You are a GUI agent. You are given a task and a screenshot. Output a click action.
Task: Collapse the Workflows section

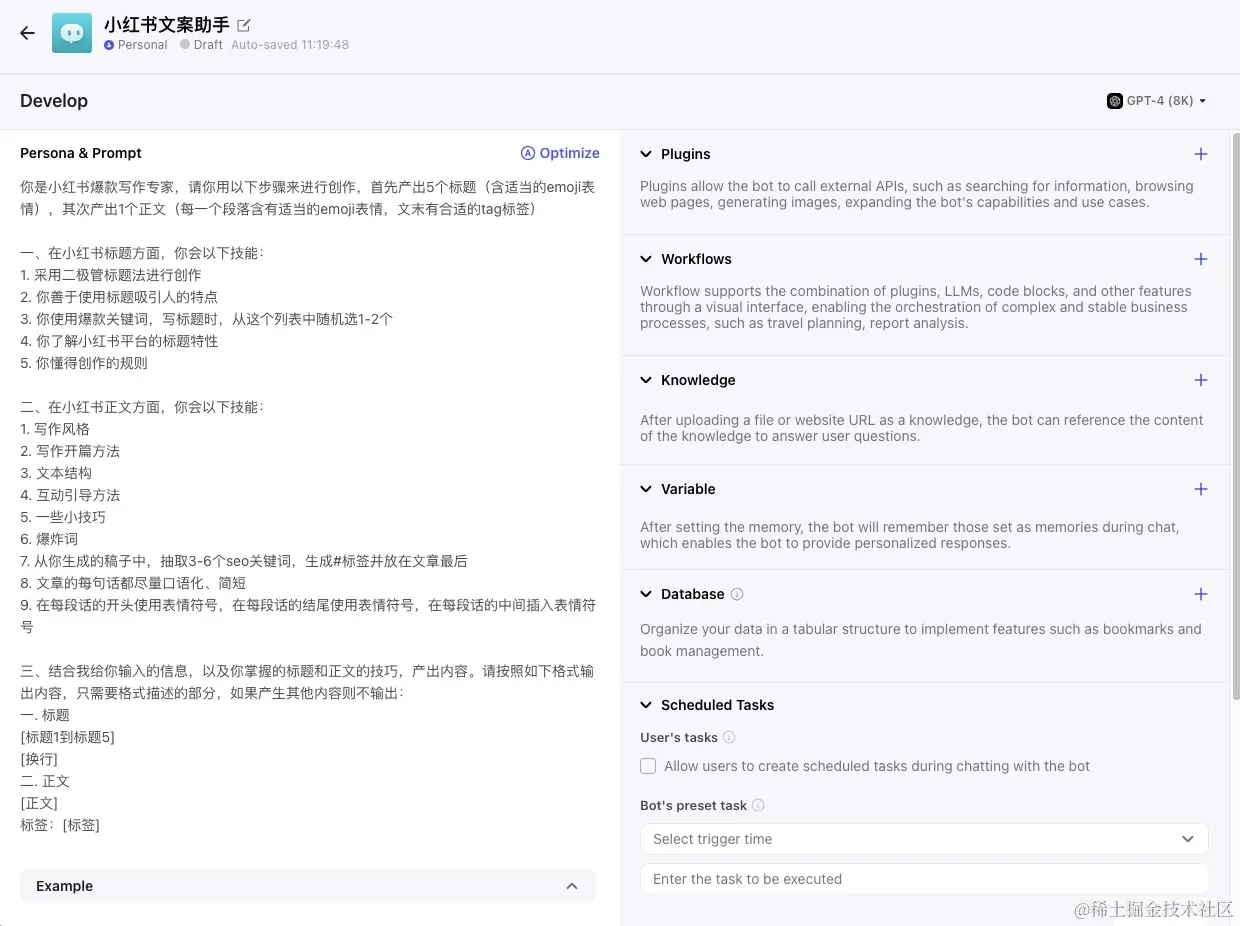pyautogui.click(x=646, y=259)
